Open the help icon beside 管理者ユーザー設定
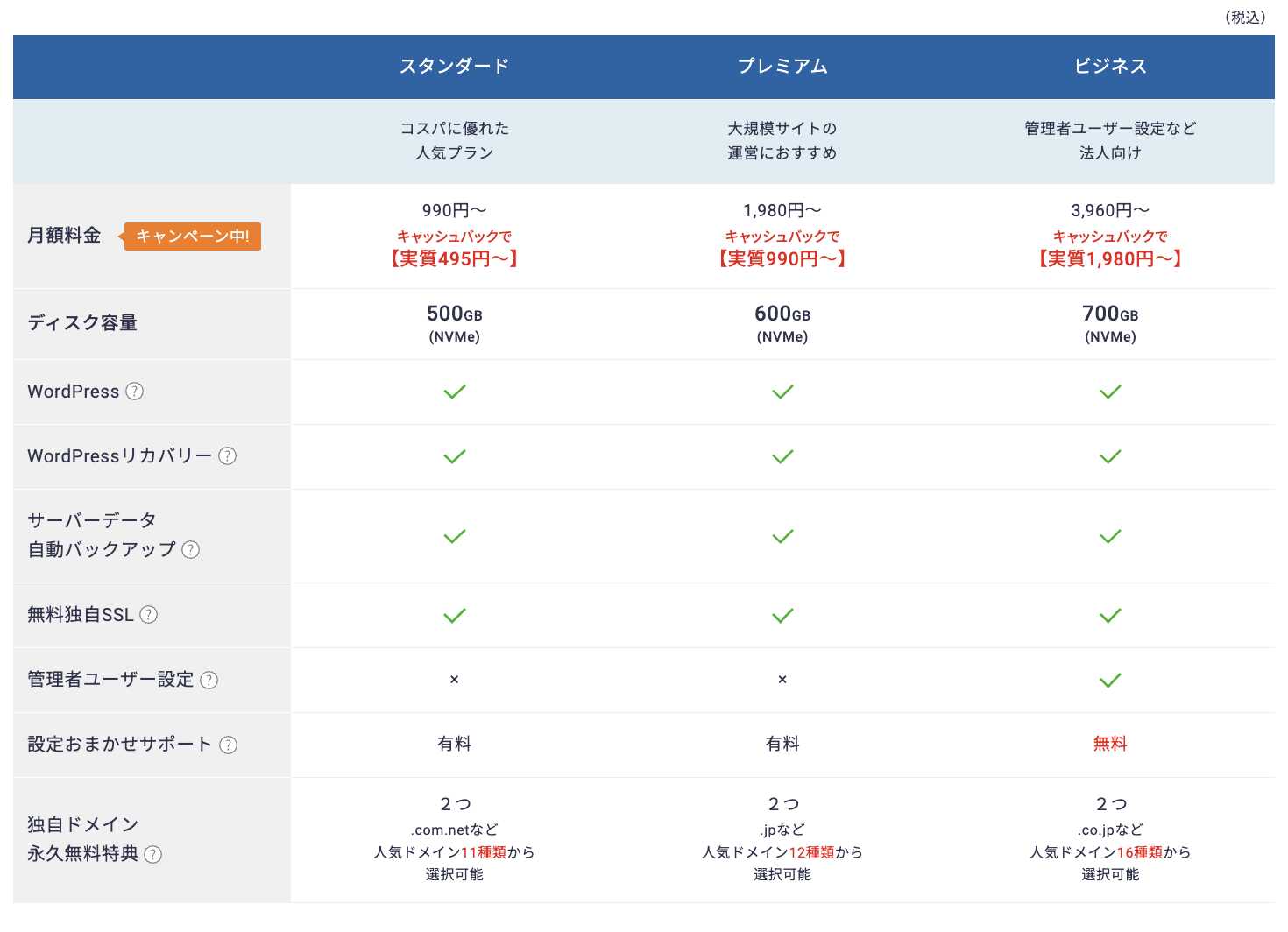Image resolution: width=1288 pixels, height=932 pixels. coord(209,681)
